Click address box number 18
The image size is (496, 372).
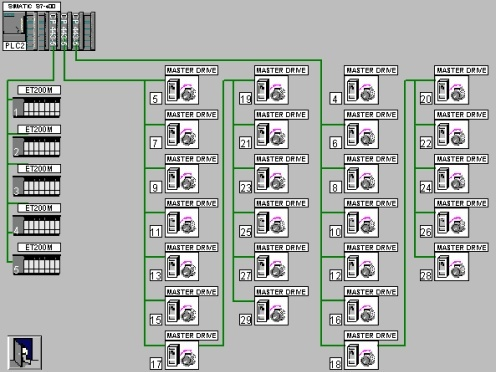click(x=336, y=363)
